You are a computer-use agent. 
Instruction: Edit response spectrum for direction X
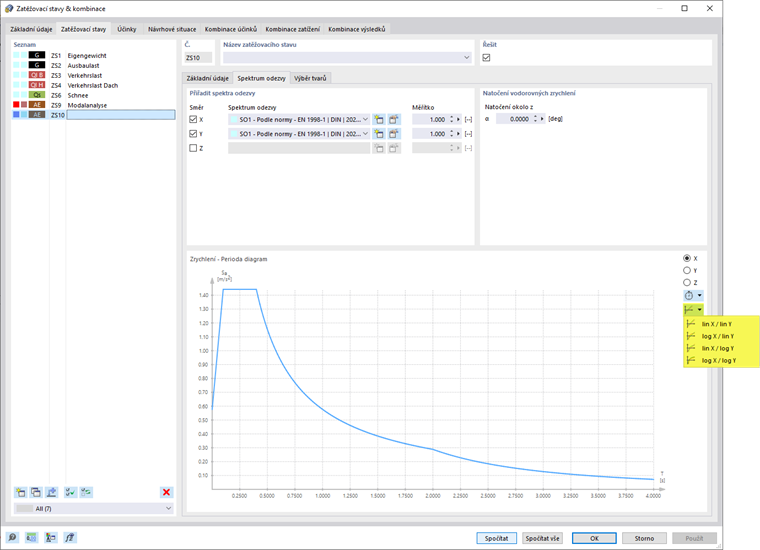click(394, 119)
